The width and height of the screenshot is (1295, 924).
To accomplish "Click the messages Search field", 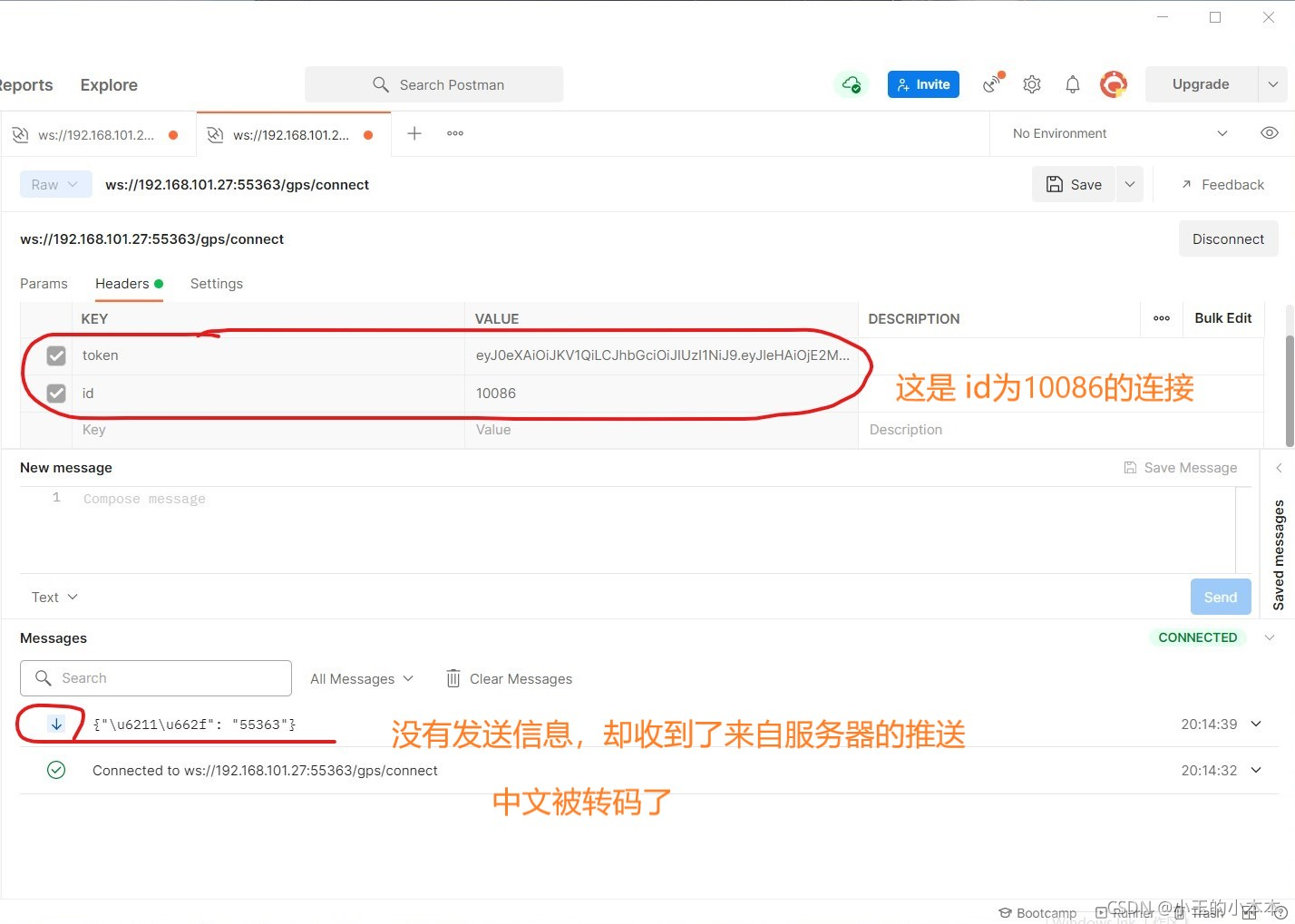I will (x=156, y=678).
